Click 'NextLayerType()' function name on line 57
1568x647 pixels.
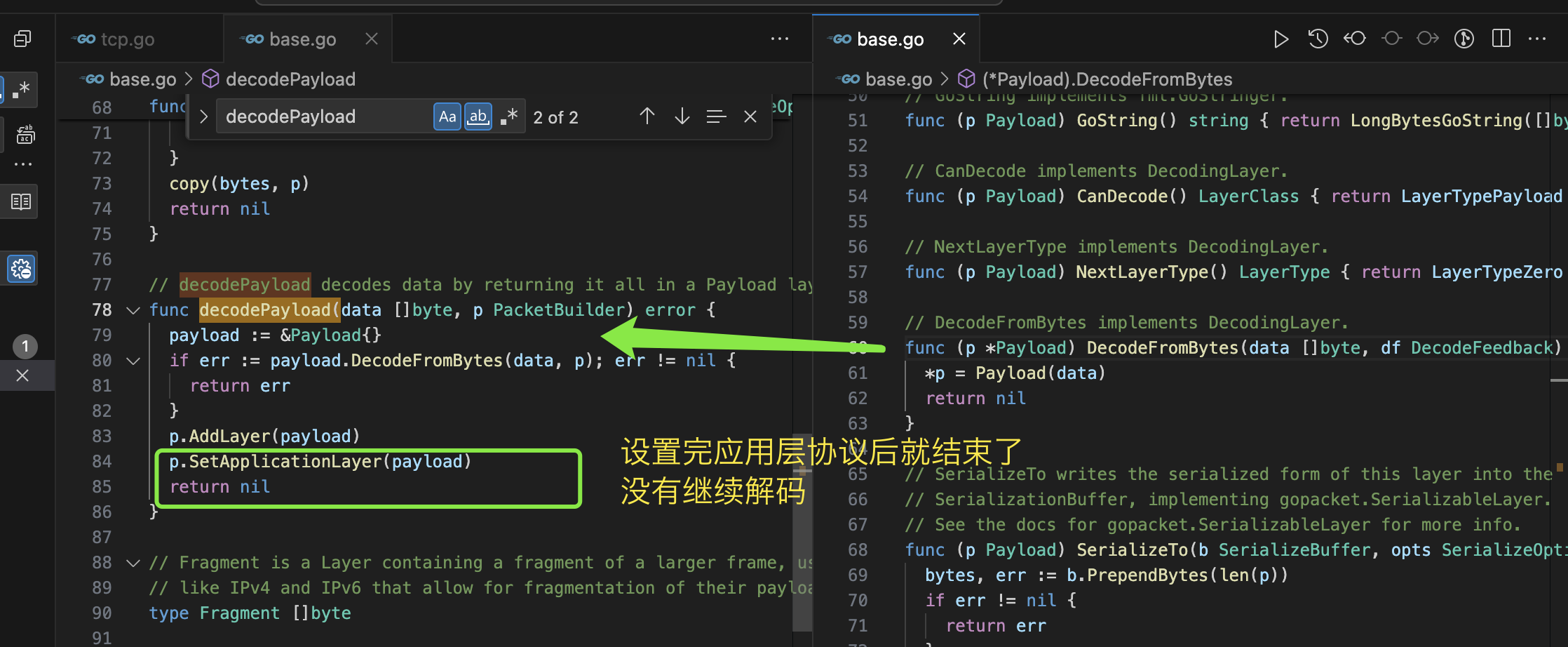(1152, 272)
